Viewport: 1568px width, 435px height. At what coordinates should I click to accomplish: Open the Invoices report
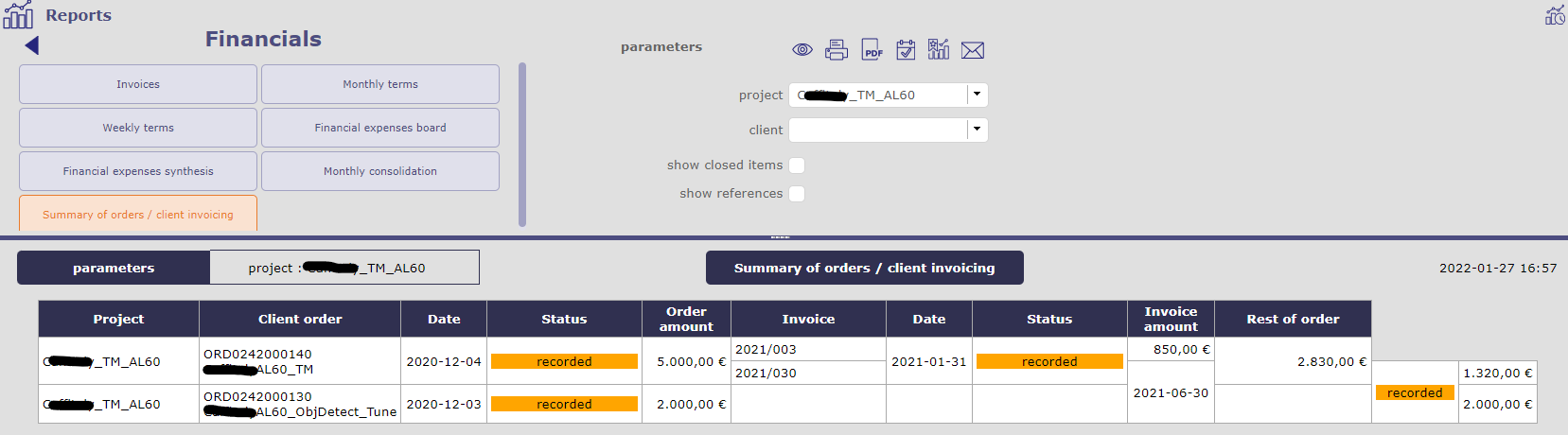(x=138, y=84)
